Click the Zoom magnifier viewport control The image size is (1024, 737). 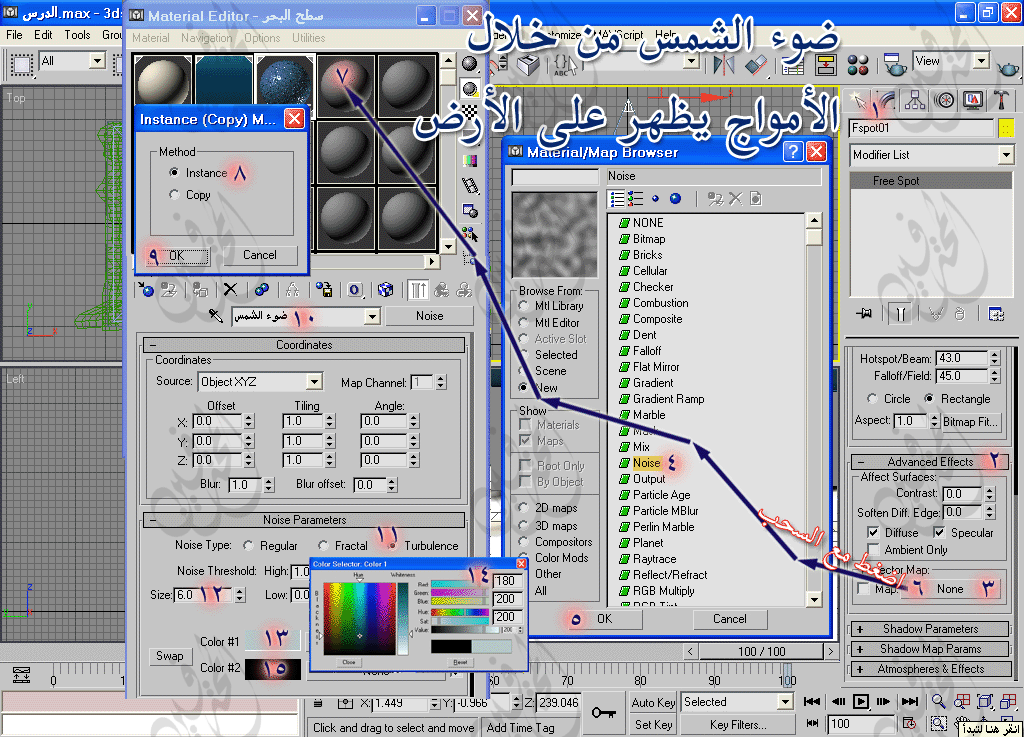pyautogui.click(x=938, y=702)
